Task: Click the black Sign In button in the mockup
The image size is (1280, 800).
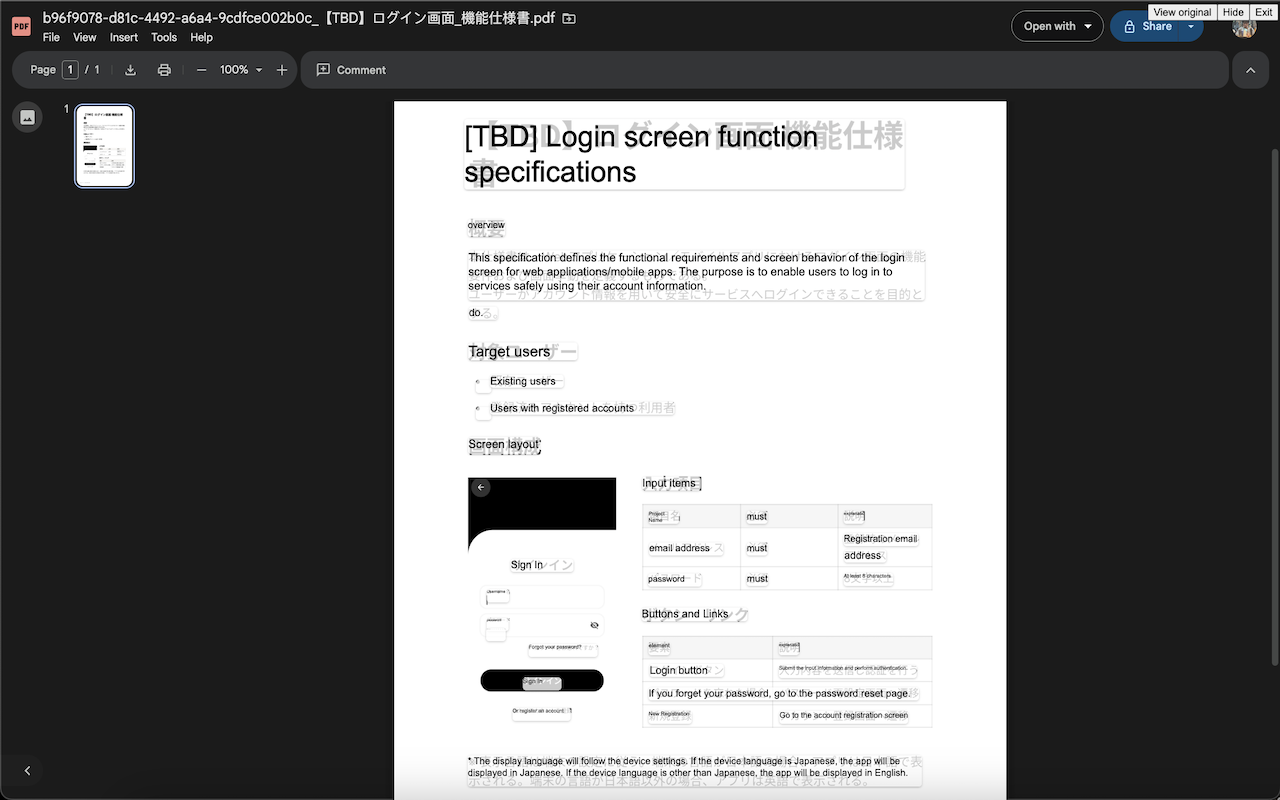Action: pos(542,681)
